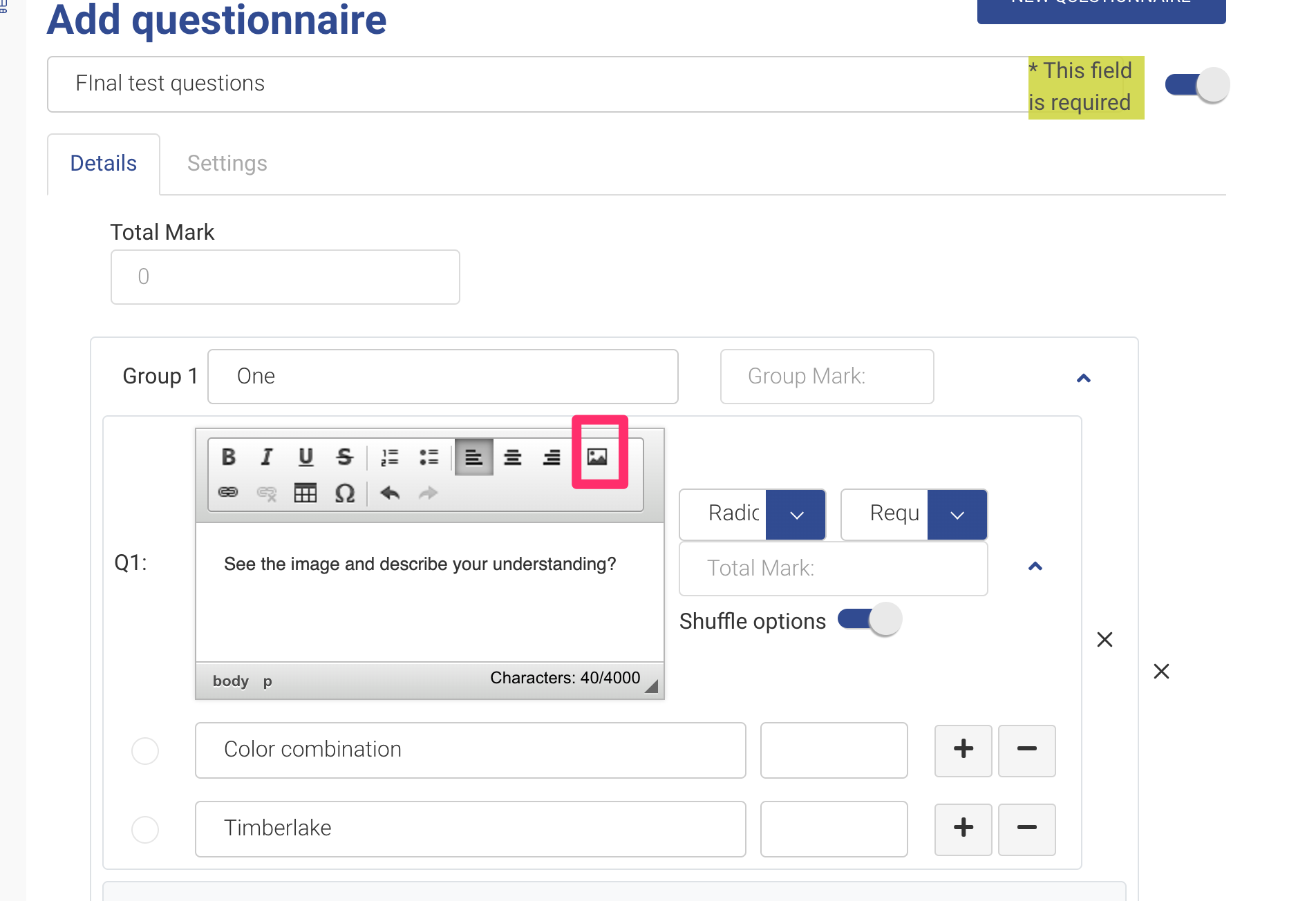Insert a table in the editor

click(305, 493)
